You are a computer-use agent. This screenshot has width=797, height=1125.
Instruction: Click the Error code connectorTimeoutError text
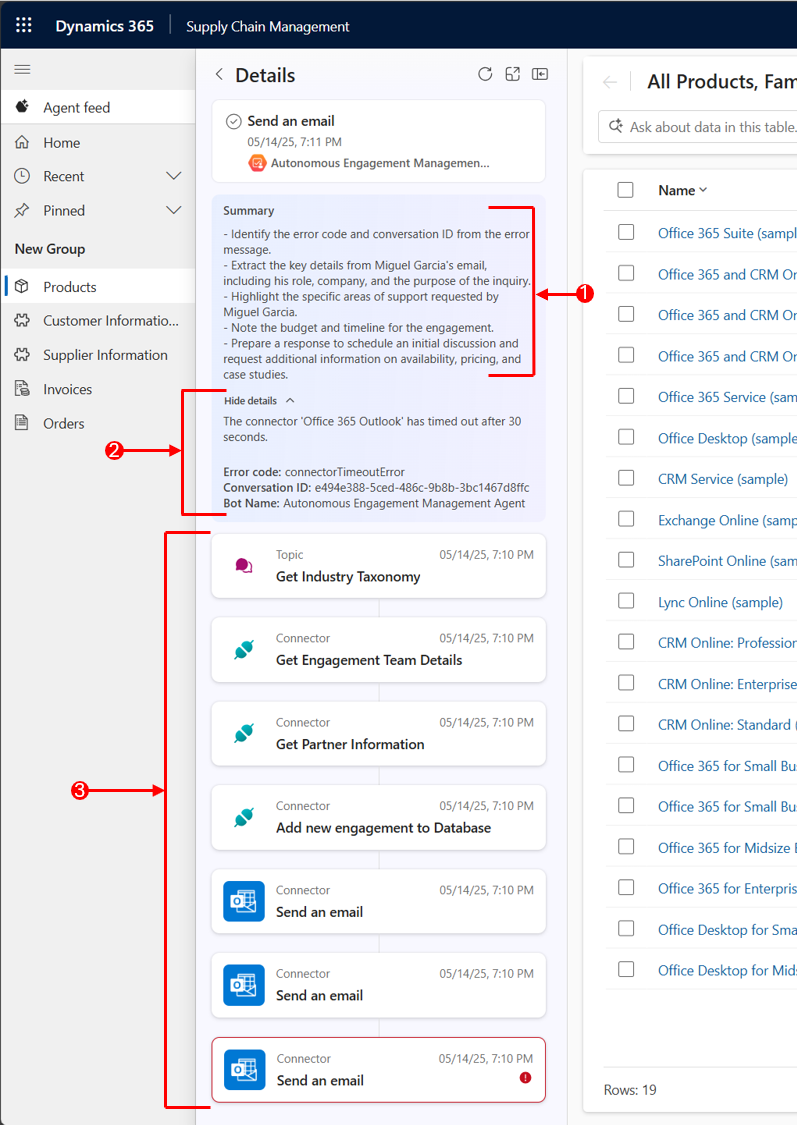tap(313, 472)
